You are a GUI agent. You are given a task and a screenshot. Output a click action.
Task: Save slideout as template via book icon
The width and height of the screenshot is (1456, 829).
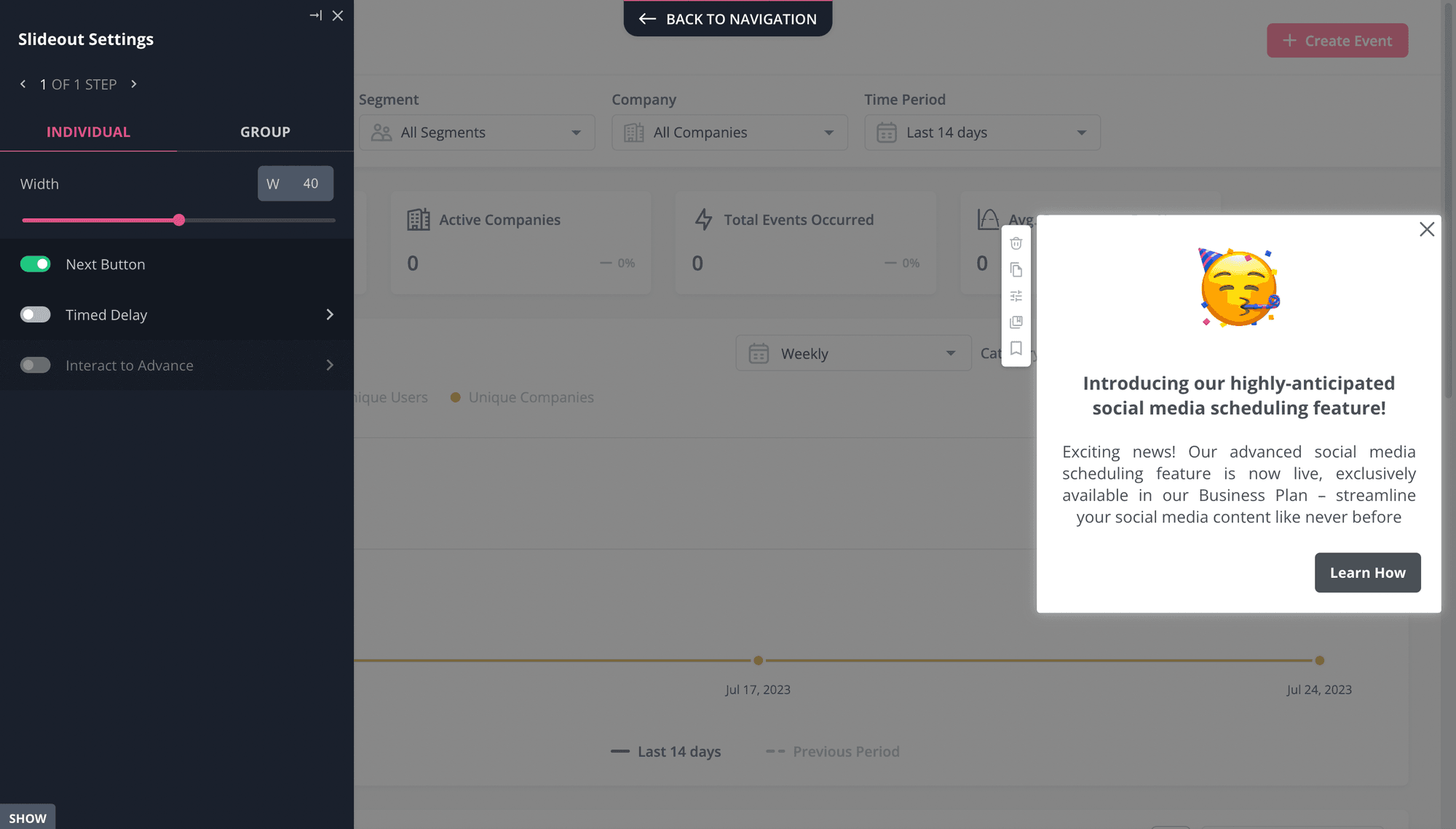point(1016,322)
